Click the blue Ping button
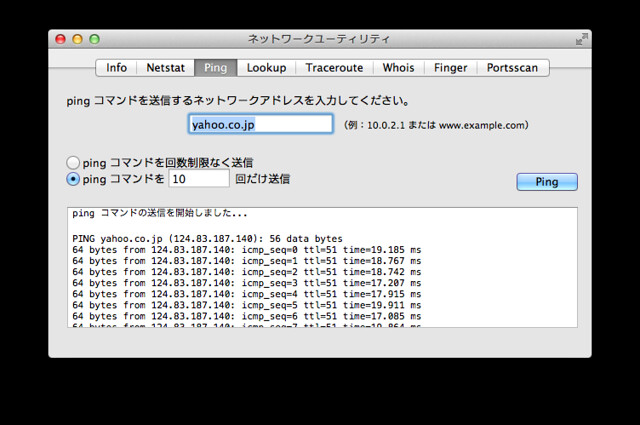 coord(547,182)
